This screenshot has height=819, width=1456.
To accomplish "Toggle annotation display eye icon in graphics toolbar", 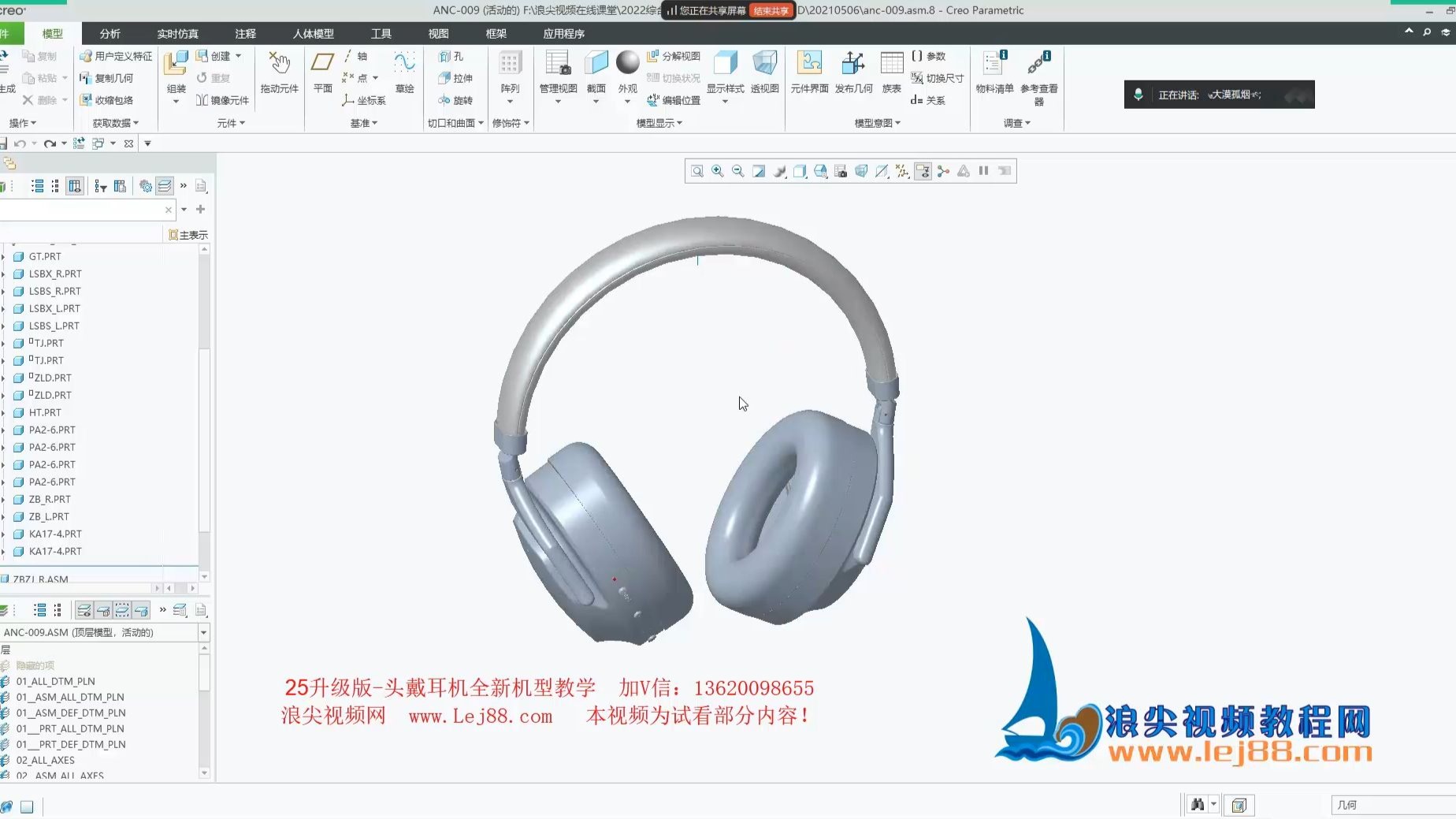I will 923,171.
